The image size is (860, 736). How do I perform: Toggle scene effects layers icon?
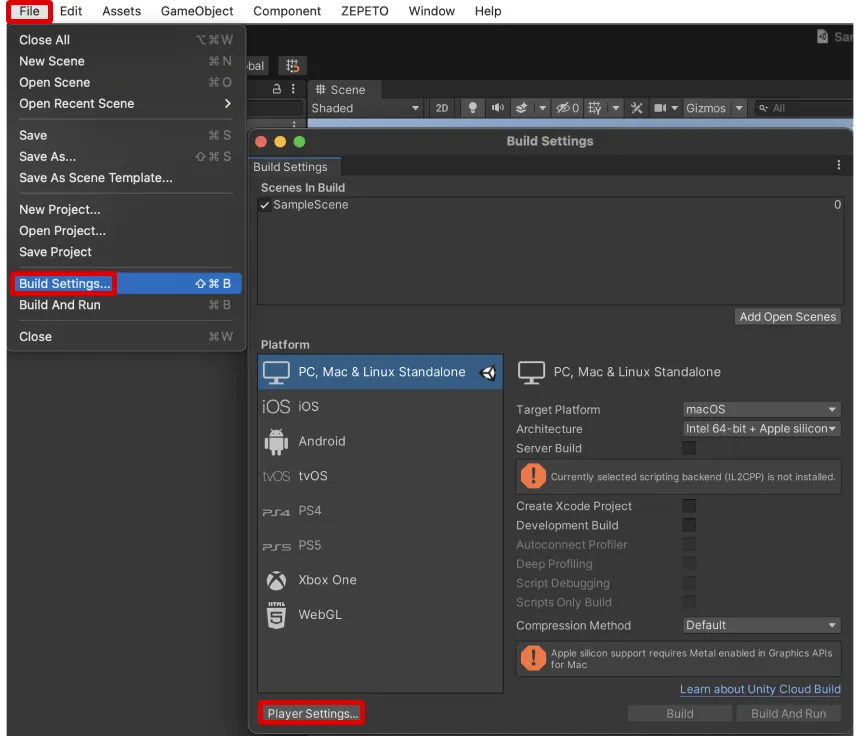pos(522,108)
